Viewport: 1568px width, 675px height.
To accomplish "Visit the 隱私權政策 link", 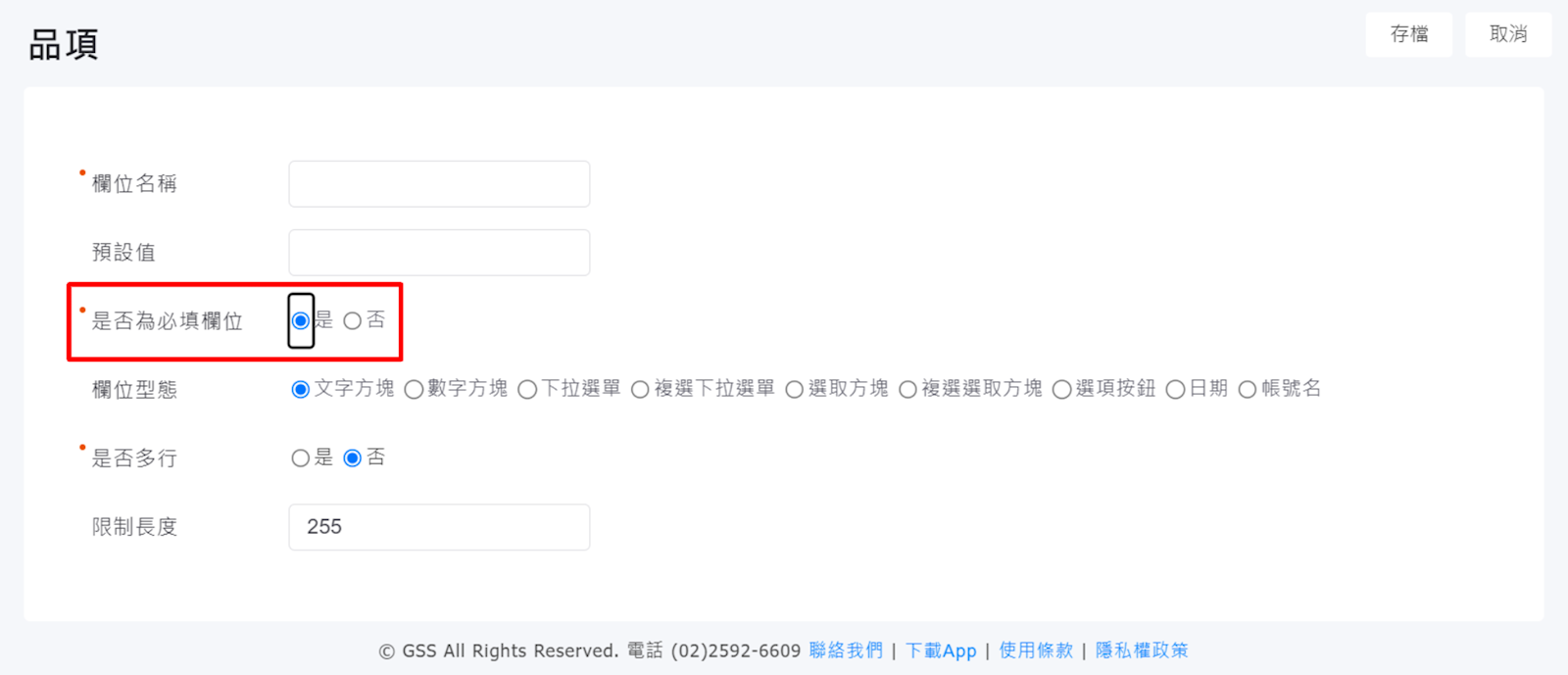I will pyautogui.click(x=1142, y=651).
